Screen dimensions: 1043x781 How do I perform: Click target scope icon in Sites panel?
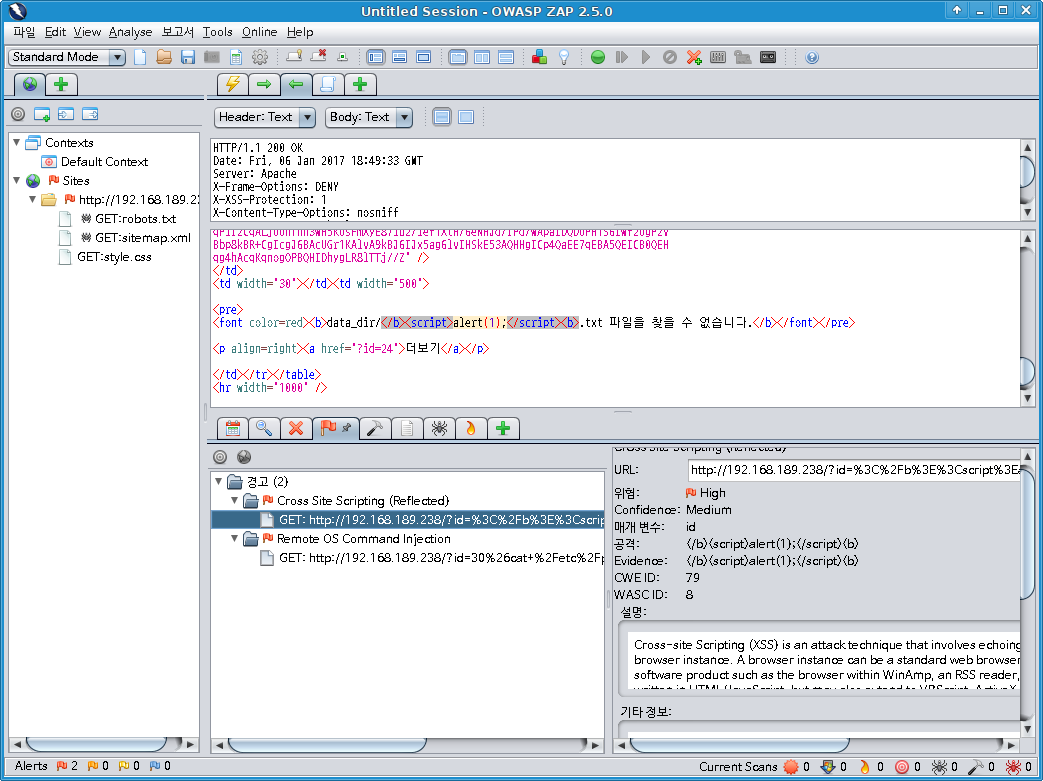tap(18, 114)
